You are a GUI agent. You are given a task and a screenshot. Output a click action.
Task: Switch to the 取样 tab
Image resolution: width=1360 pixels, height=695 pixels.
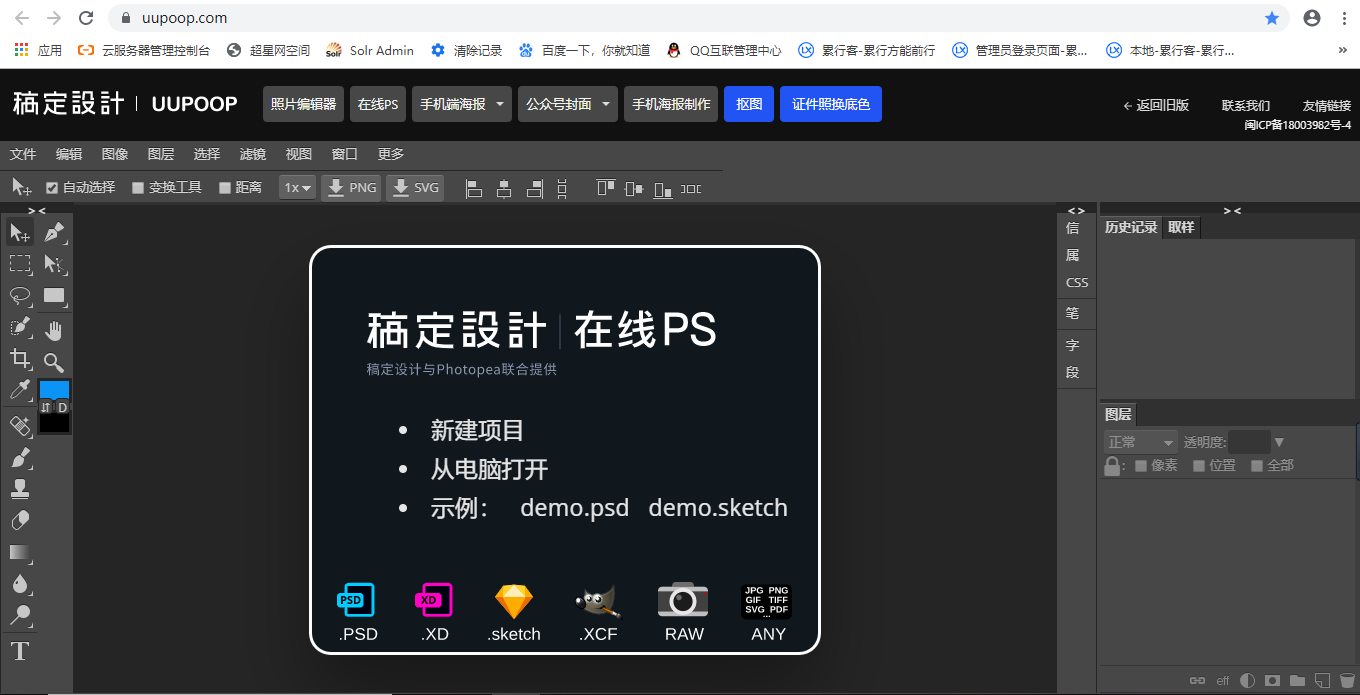pos(1181,227)
